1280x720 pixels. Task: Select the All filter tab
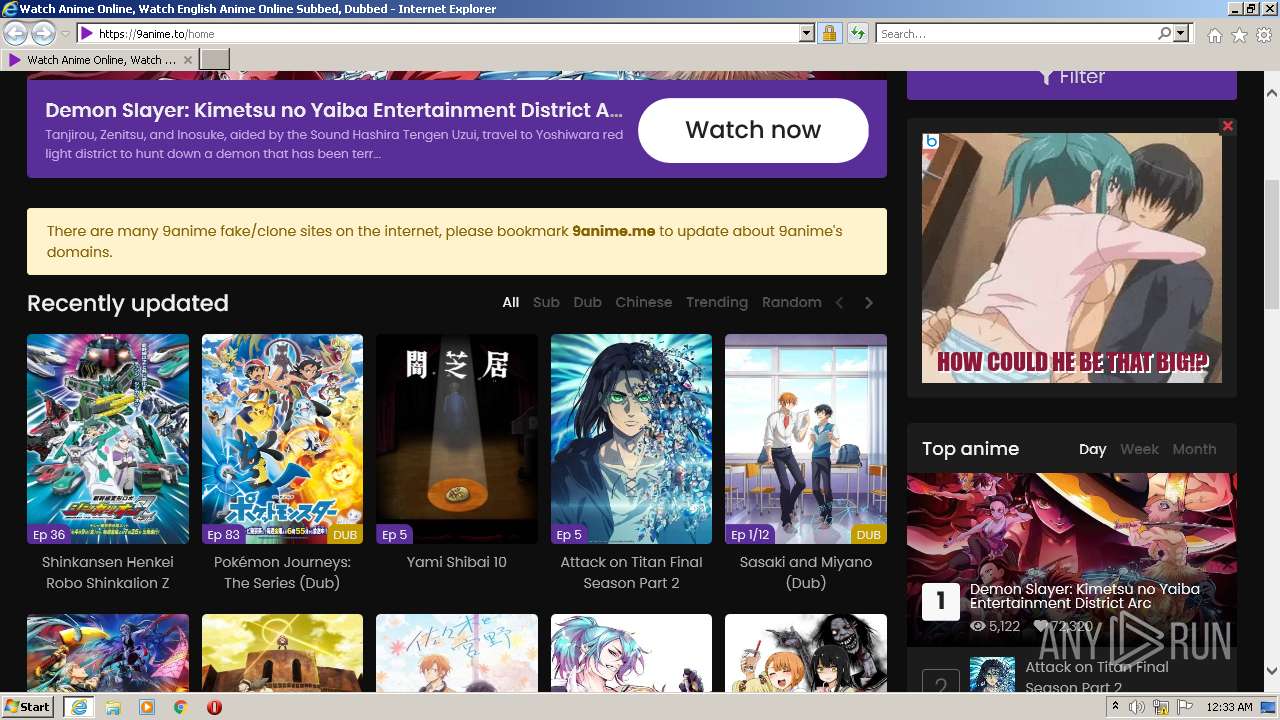(x=511, y=302)
